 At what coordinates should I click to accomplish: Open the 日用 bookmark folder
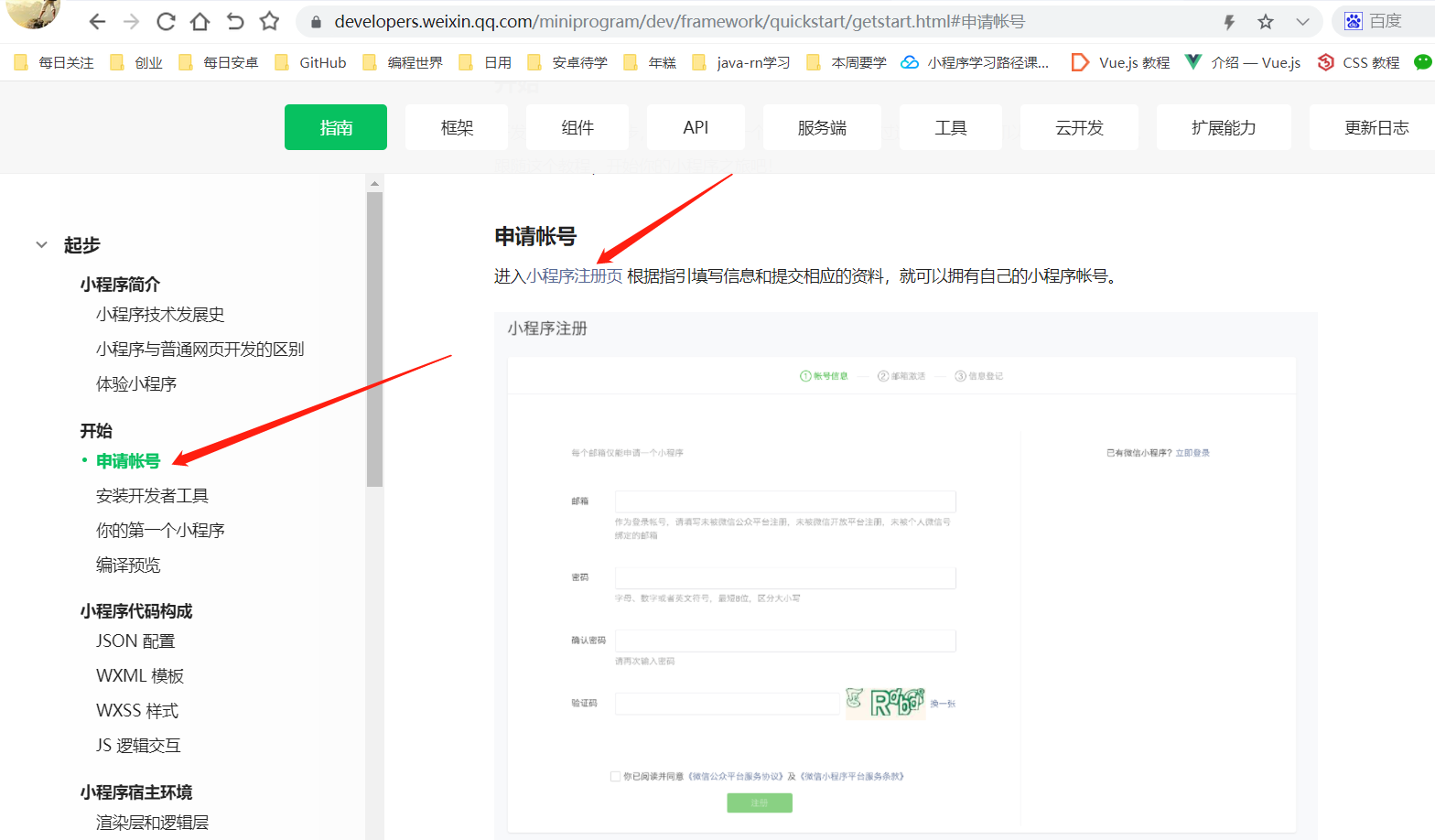(485, 62)
